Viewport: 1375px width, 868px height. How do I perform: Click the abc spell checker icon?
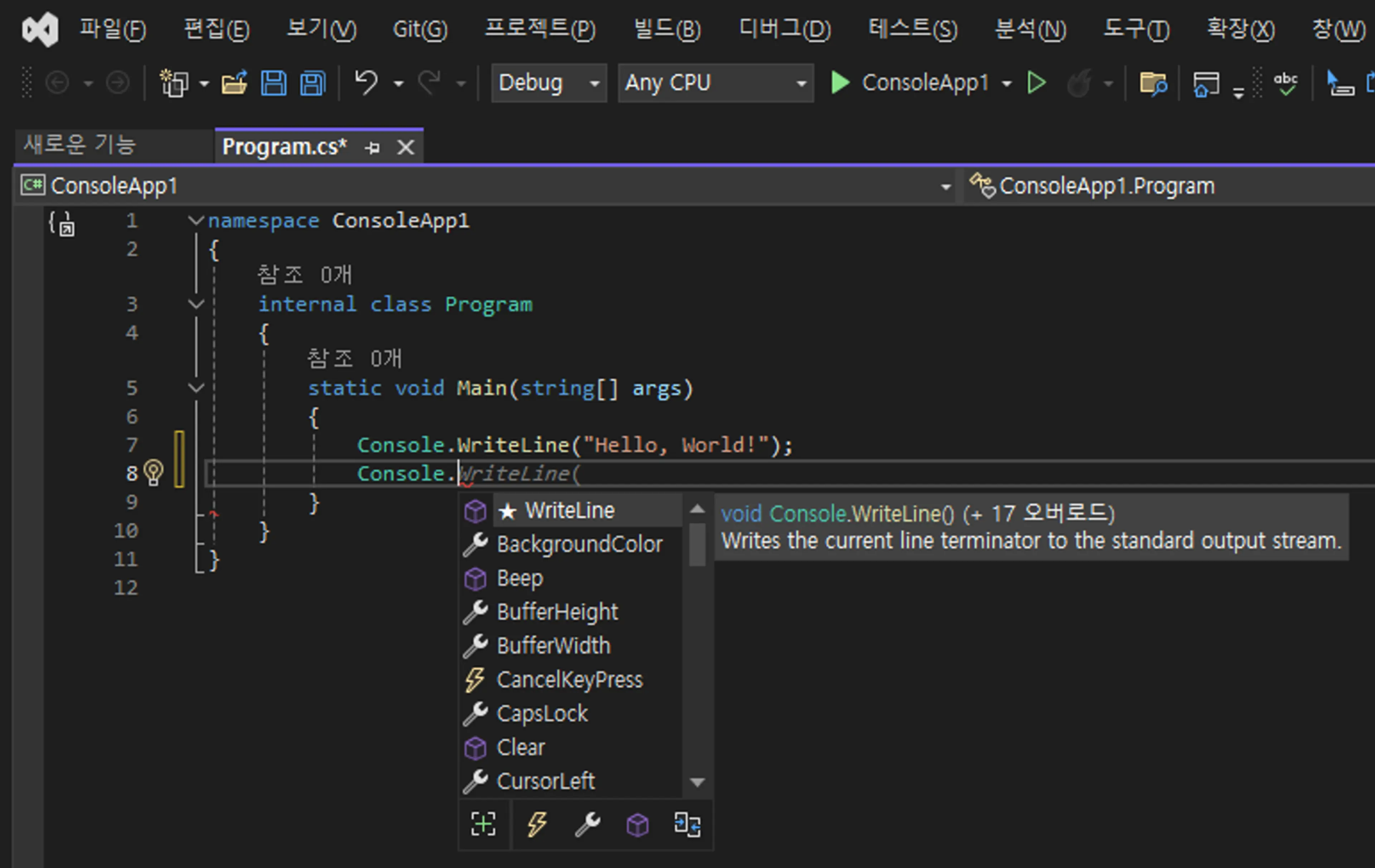coord(1285,83)
